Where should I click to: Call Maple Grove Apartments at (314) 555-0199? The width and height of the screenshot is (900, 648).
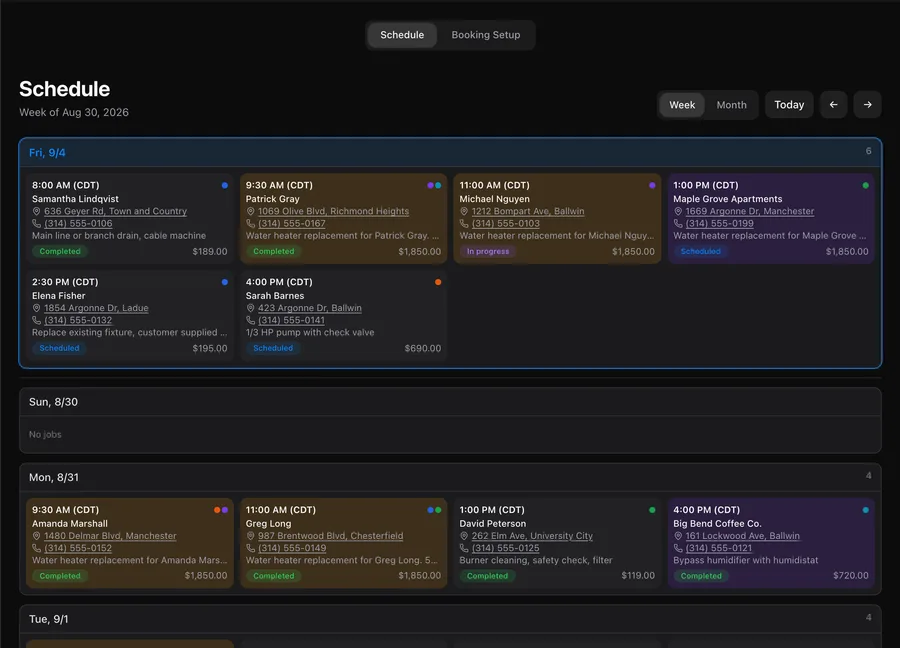[719, 223]
